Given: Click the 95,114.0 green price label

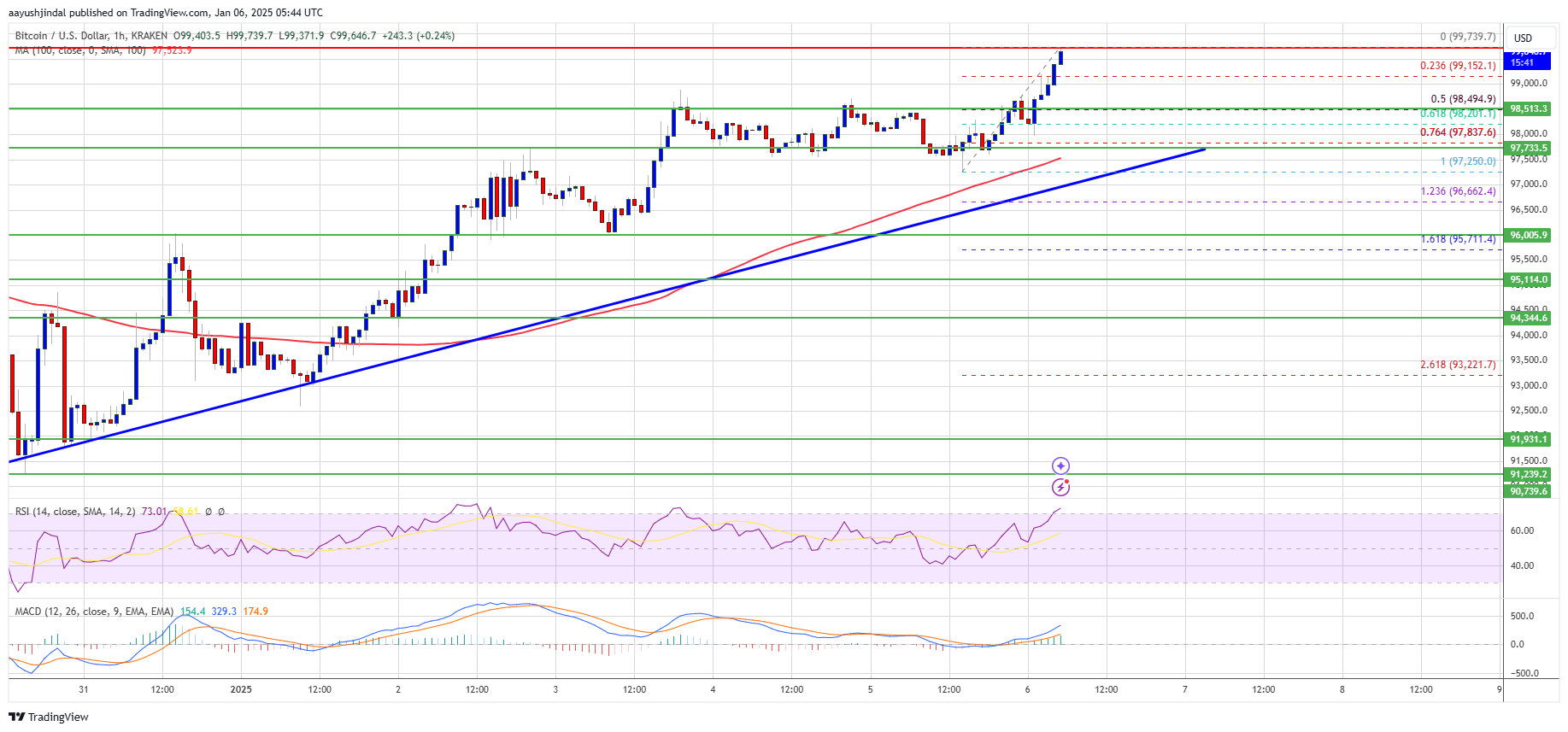Looking at the screenshot, I should (1527, 279).
